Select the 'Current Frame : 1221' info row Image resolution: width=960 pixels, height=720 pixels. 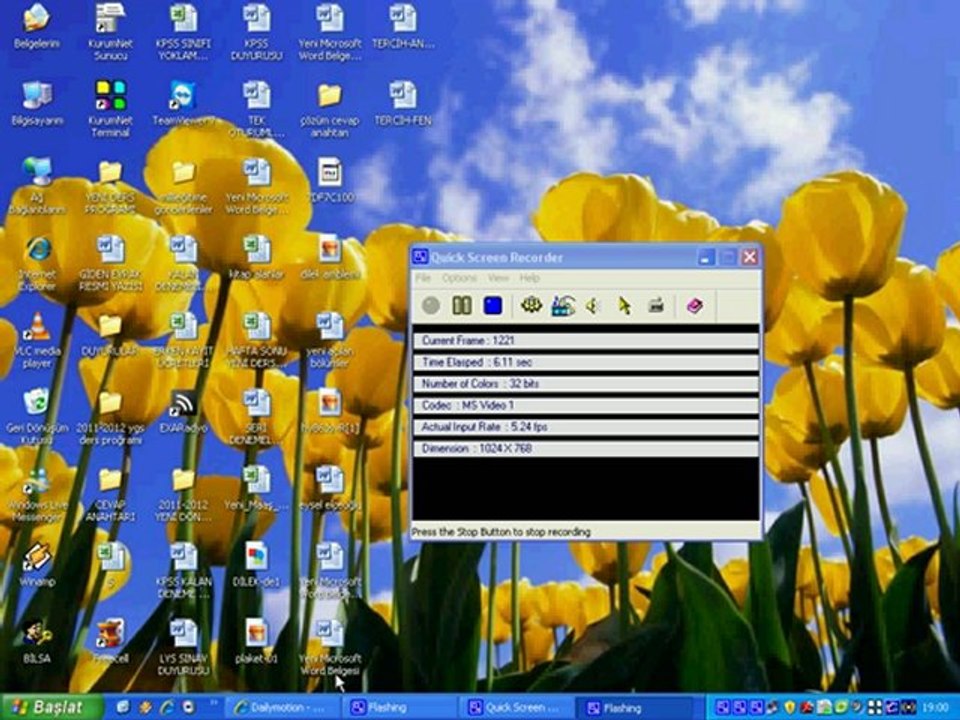pos(586,340)
